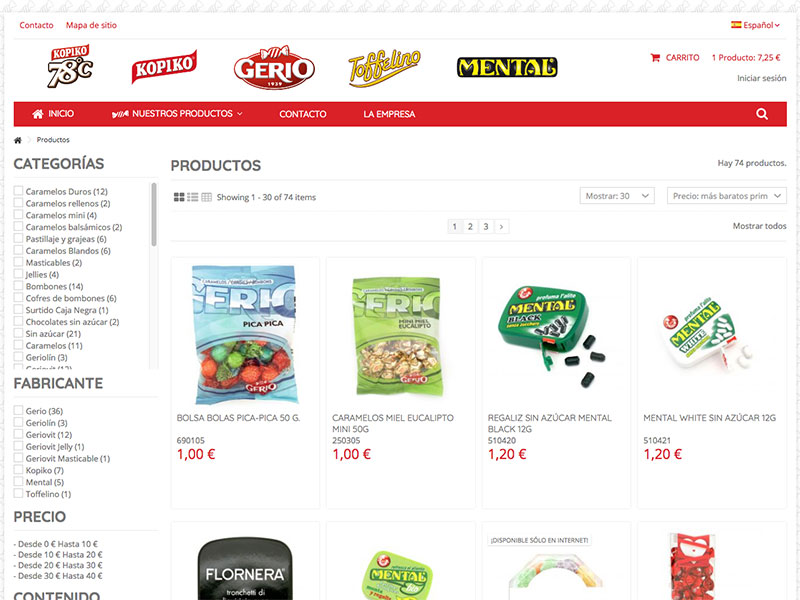
Task: Open La Empresa menu item
Action: (389, 114)
